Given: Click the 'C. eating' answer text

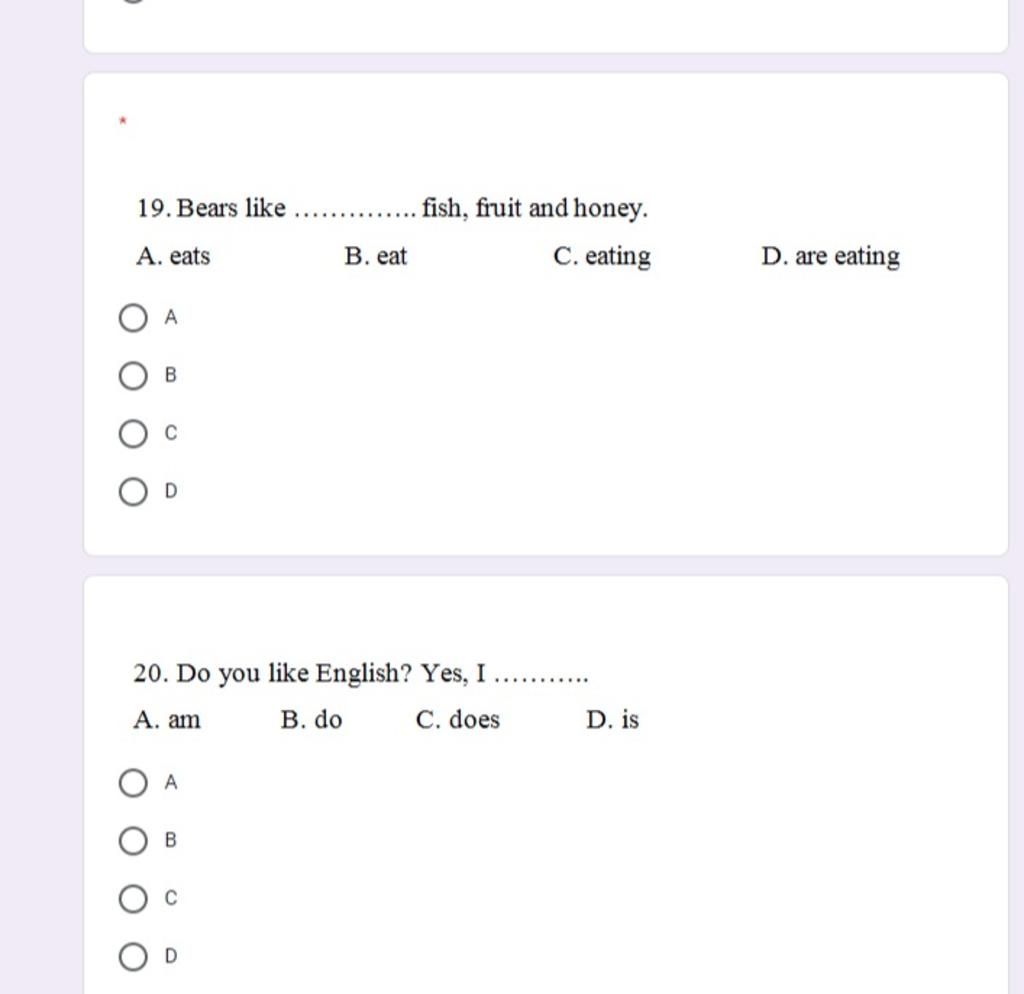Looking at the screenshot, I should click(601, 257).
